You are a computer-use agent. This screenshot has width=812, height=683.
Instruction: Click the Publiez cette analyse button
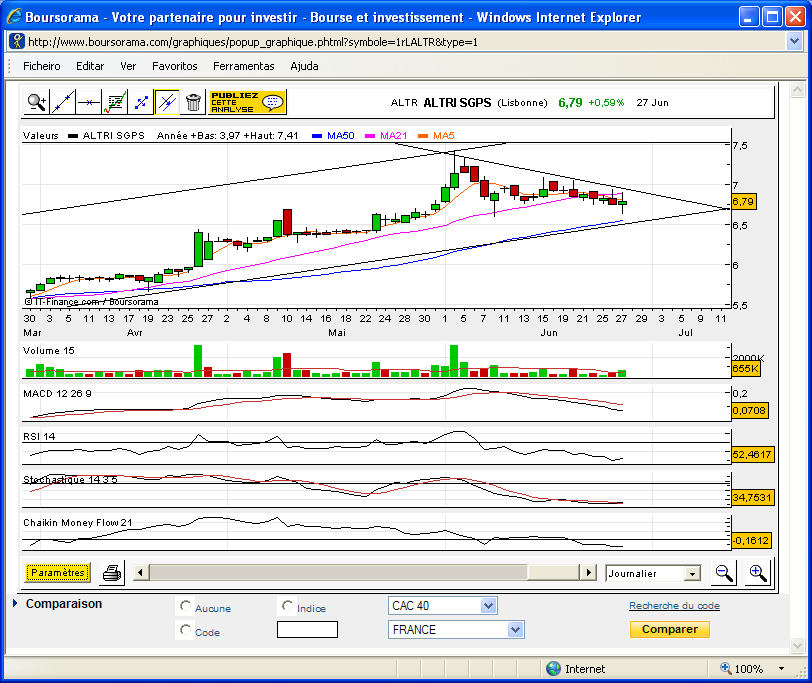pos(248,102)
